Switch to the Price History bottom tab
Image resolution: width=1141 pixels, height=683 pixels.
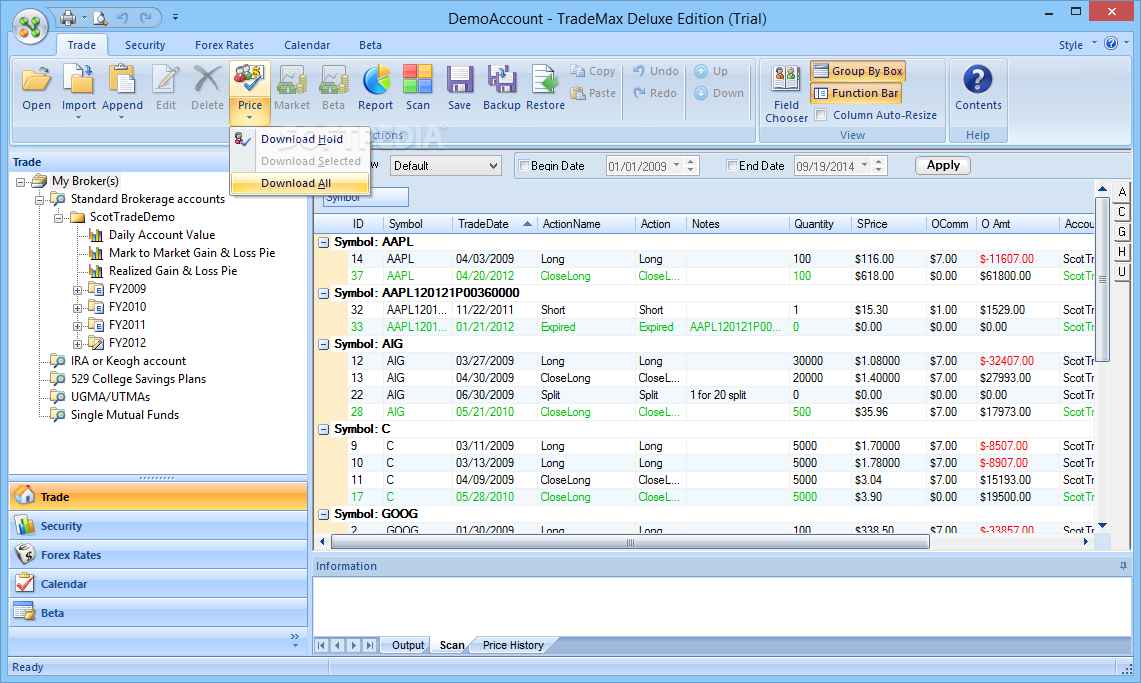tap(512, 645)
